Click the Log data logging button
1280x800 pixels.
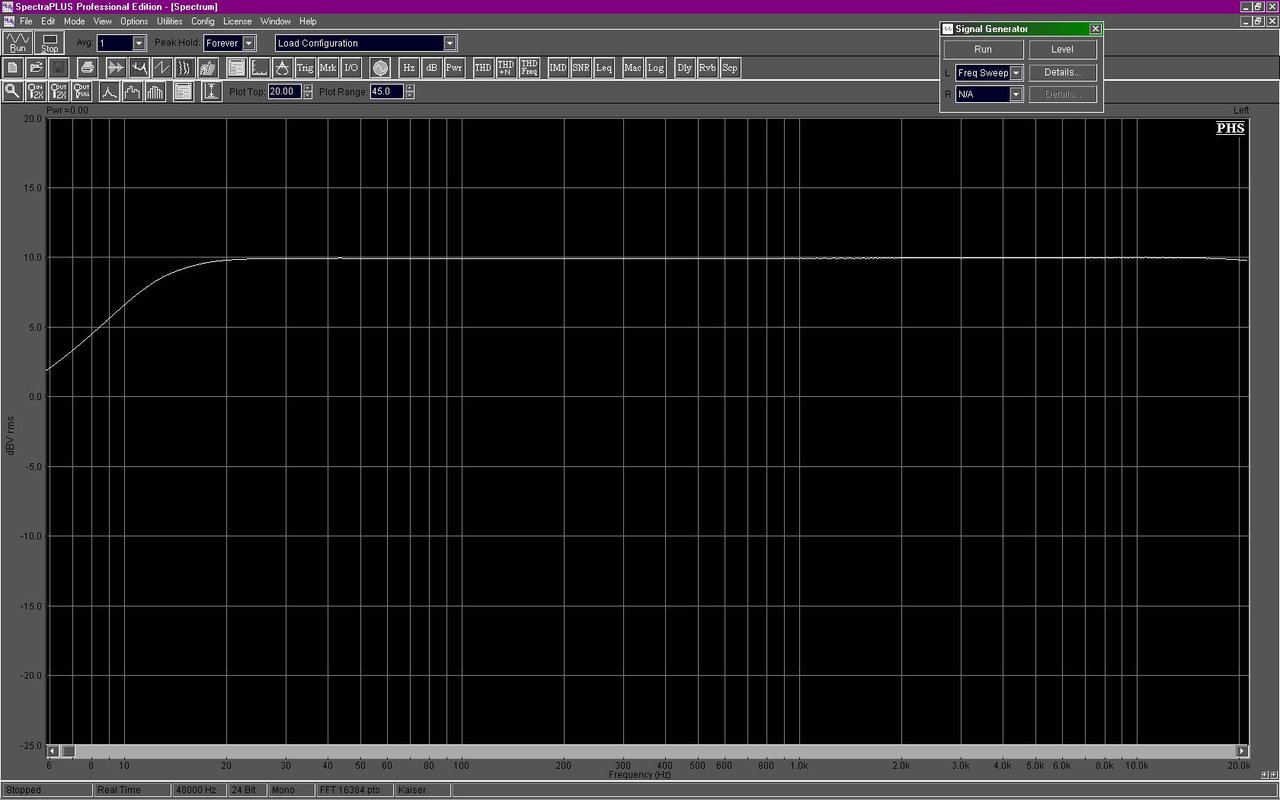[x=656, y=68]
